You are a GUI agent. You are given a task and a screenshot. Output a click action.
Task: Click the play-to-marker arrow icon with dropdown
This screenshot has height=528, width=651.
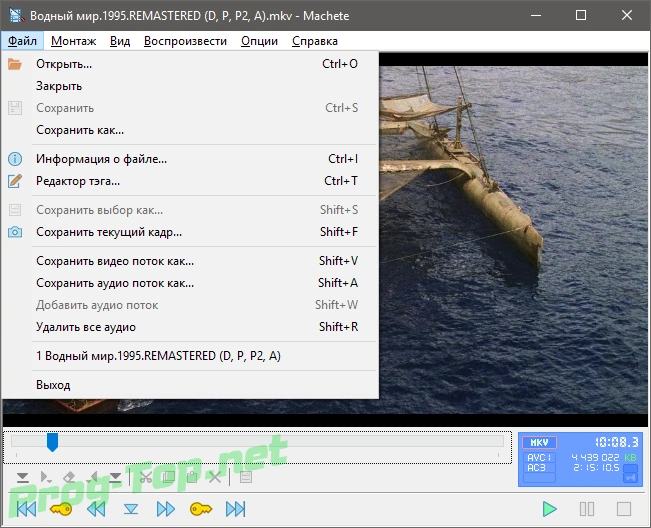point(46,477)
